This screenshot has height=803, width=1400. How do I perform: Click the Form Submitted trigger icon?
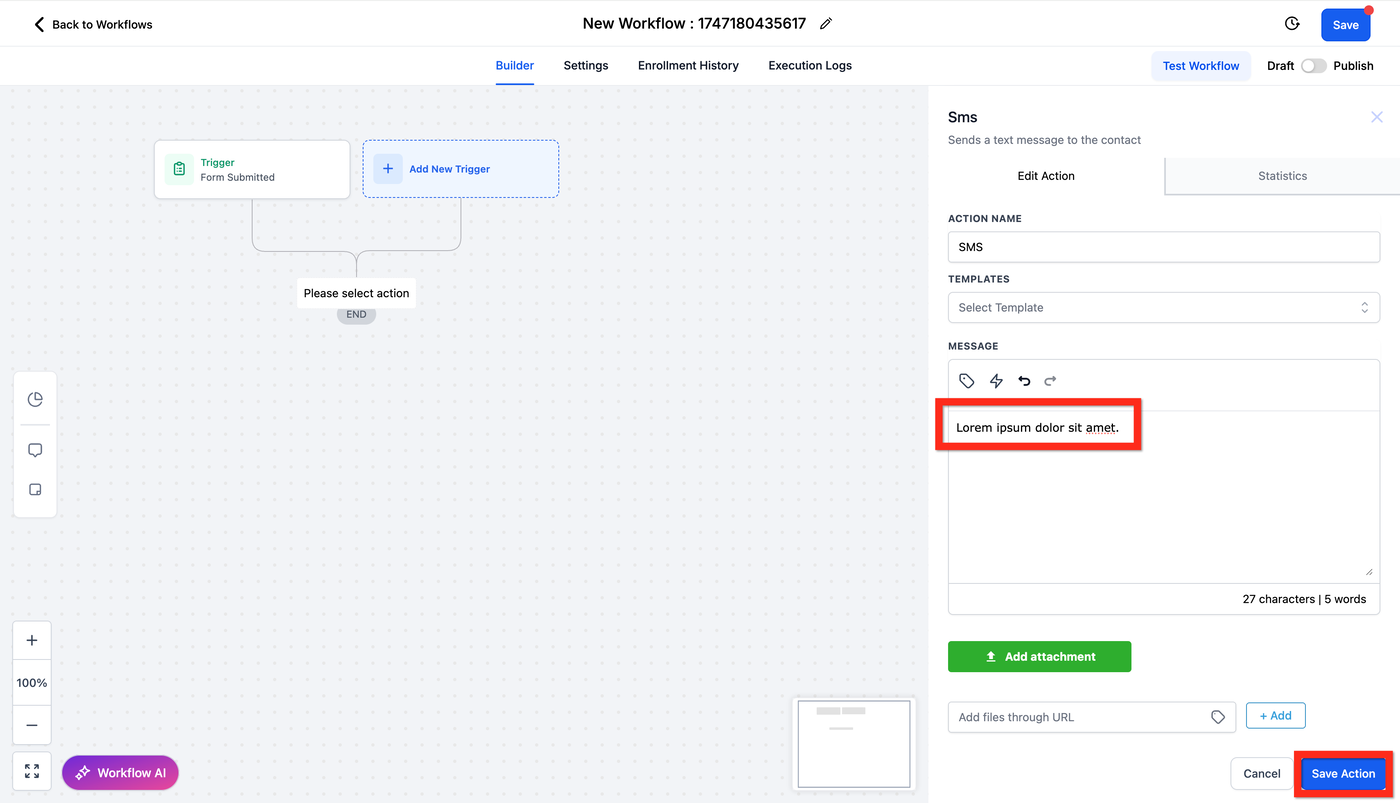tap(179, 169)
